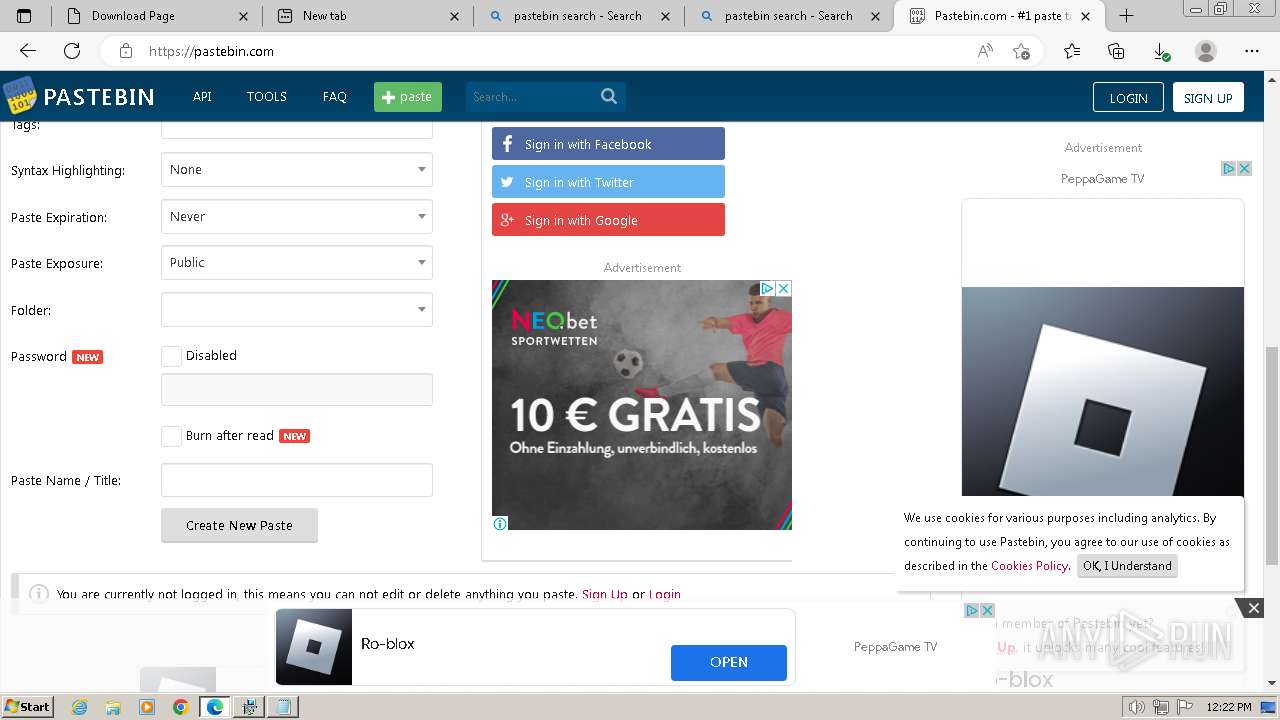Click the site lock icon in address bar
This screenshot has height=720, width=1280.
pyautogui.click(x=126, y=51)
